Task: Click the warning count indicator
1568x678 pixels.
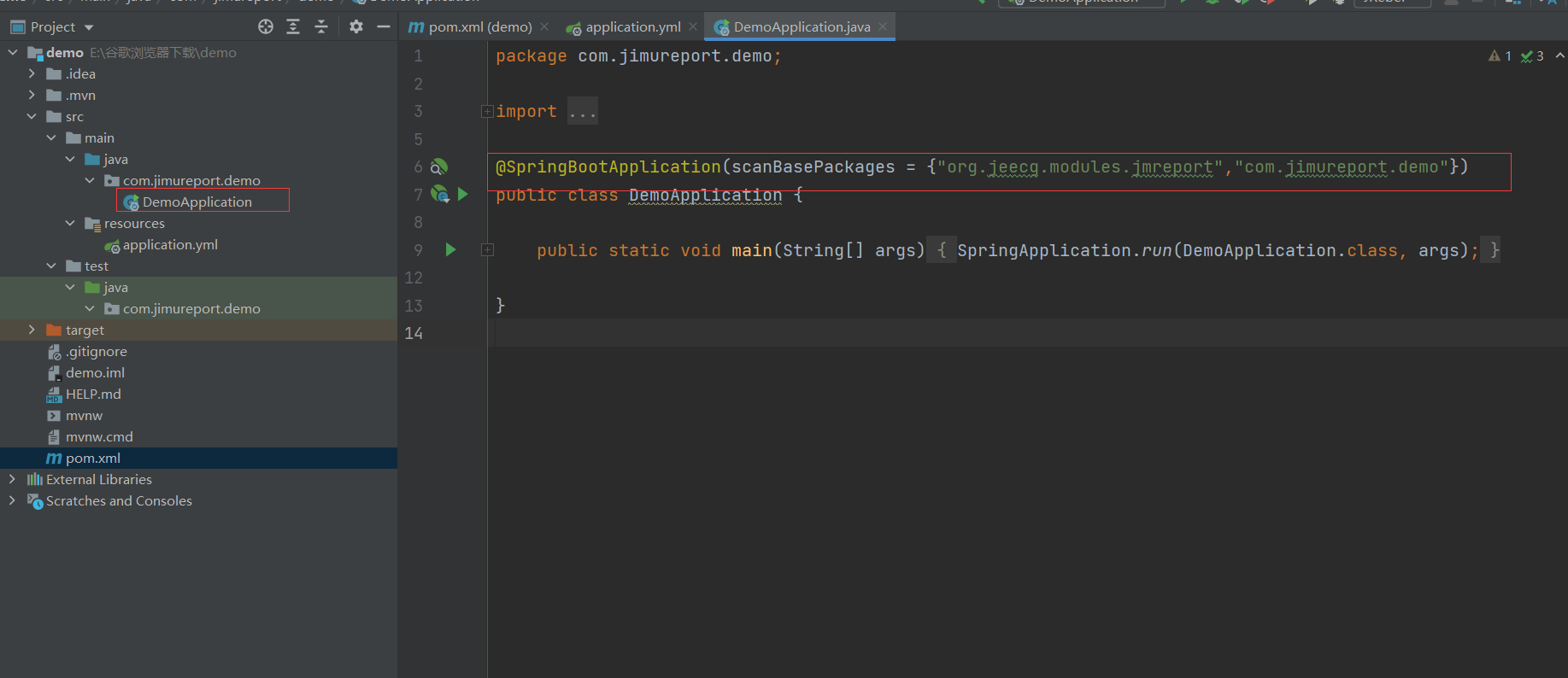Action: point(1500,56)
